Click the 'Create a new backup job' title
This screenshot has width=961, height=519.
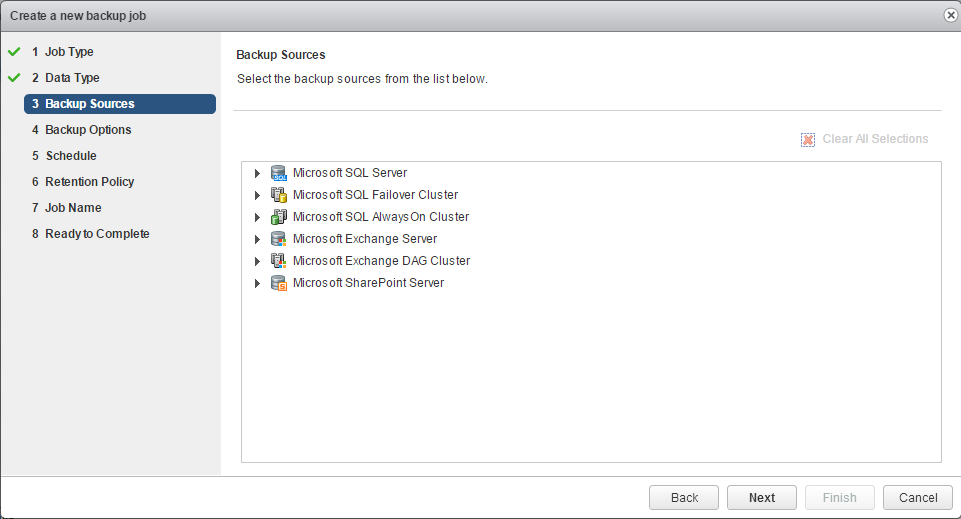tap(78, 16)
